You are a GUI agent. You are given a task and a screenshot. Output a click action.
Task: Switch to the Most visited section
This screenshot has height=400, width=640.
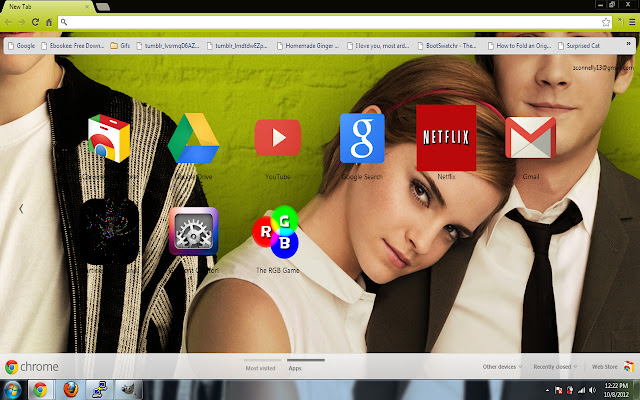point(260,368)
